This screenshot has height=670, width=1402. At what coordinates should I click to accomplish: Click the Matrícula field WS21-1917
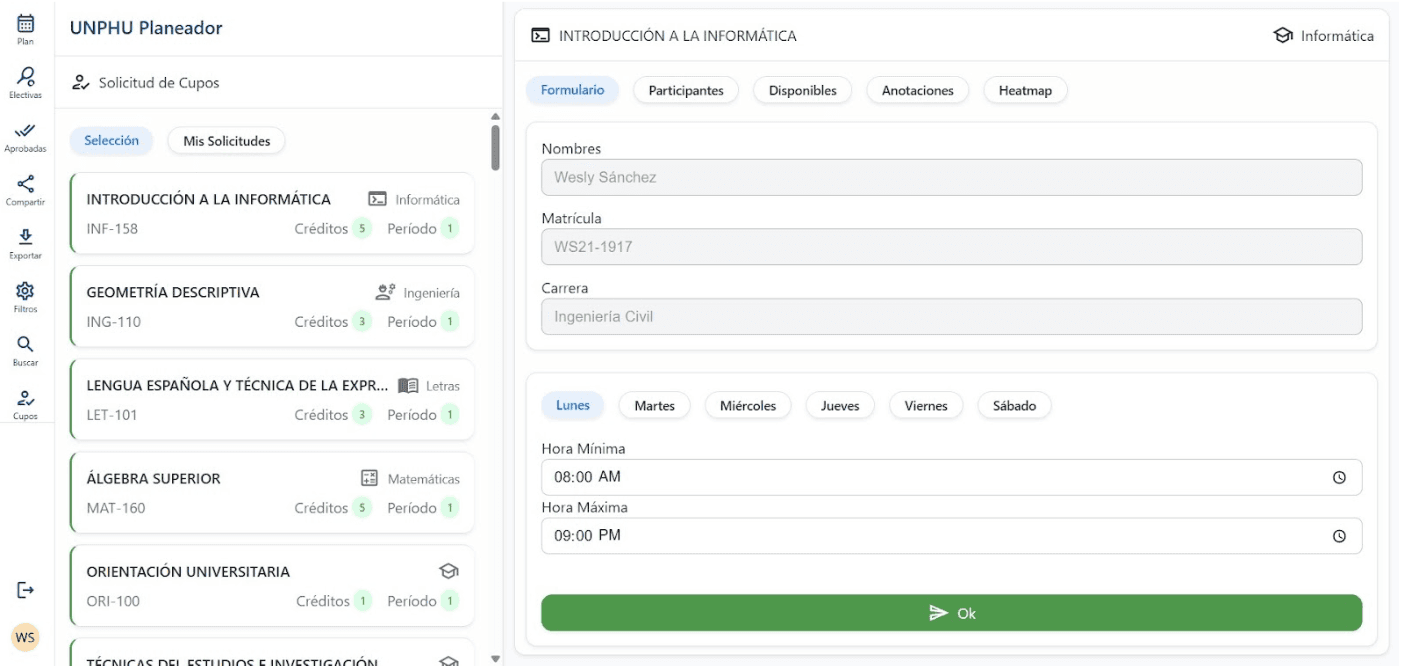951,246
